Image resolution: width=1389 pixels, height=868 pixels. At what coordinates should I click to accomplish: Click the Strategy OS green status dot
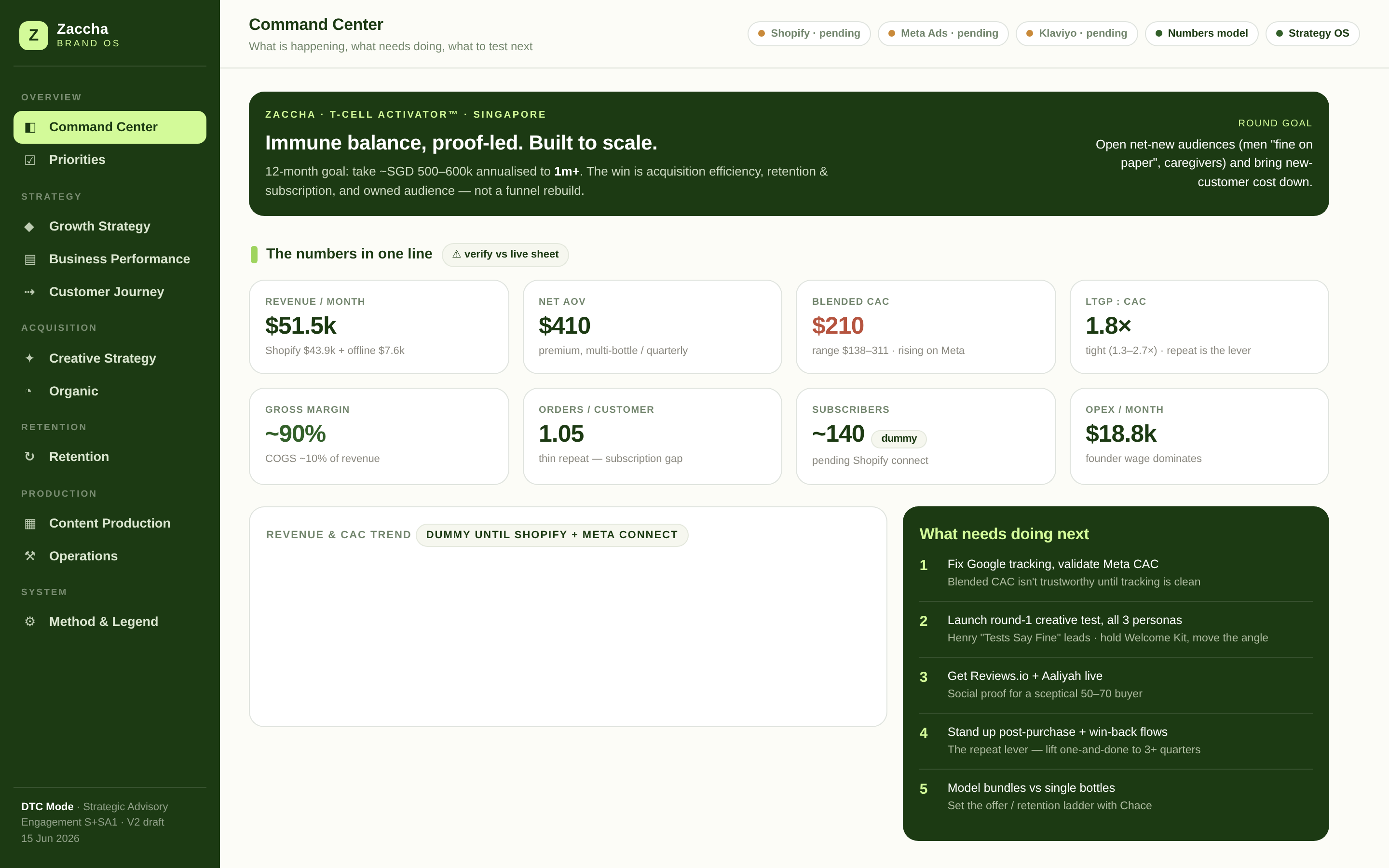[x=1280, y=33]
